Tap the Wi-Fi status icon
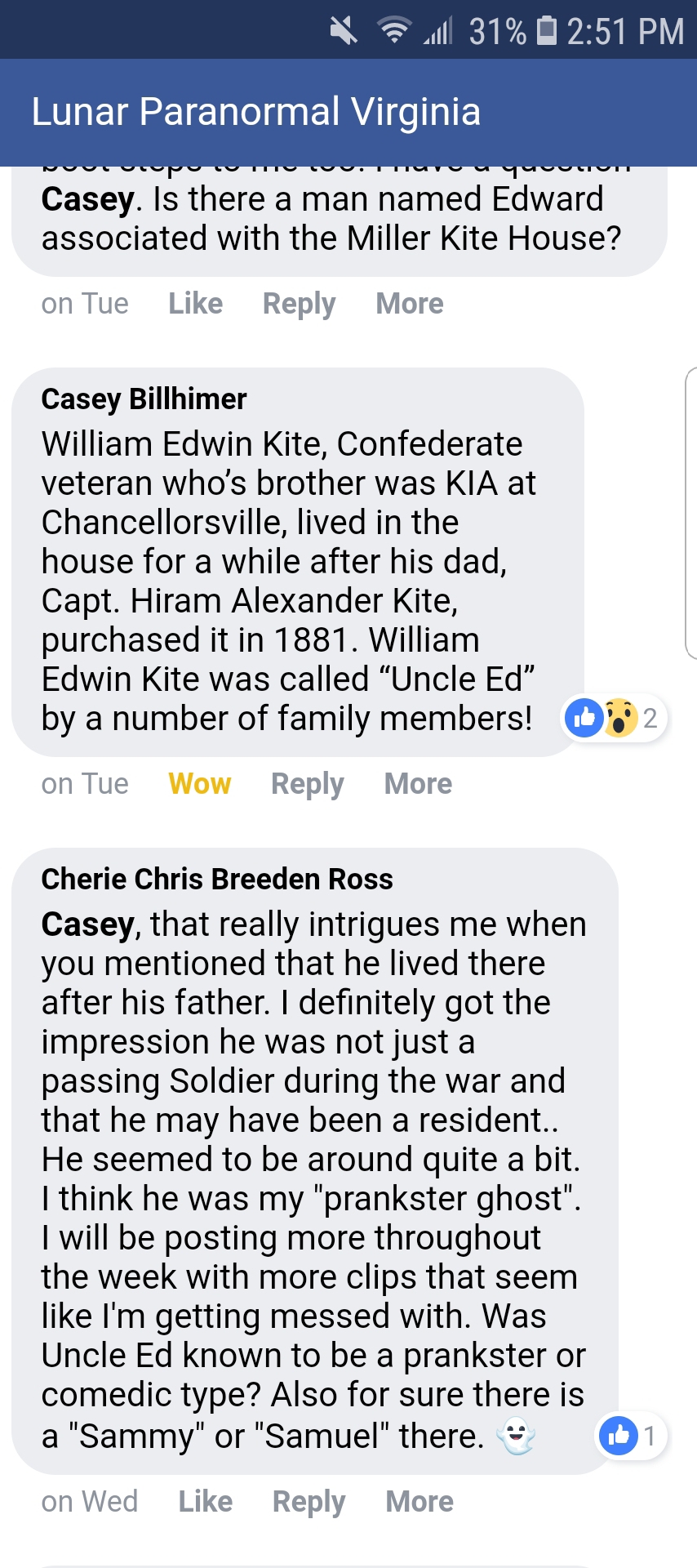 [394, 31]
